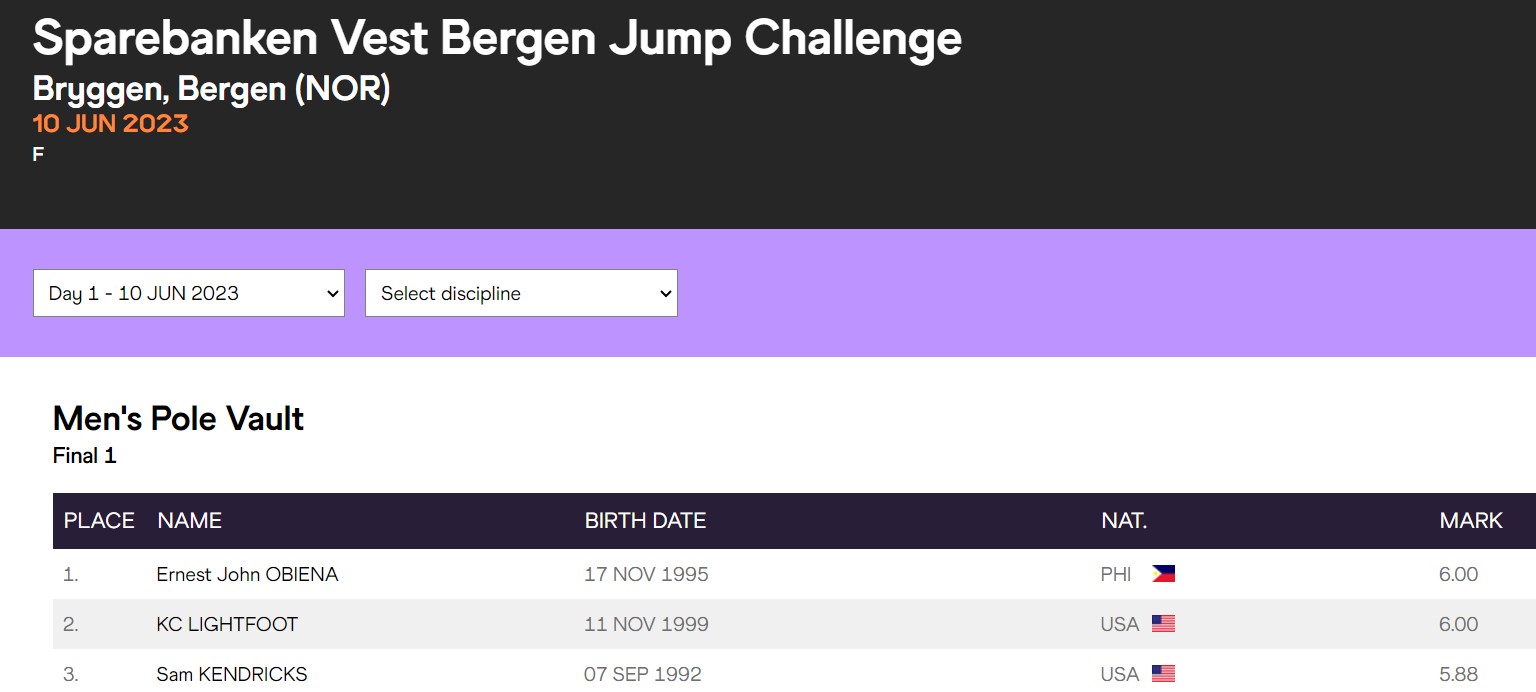Click the USA flag in Sam KENDRICKS row
The width and height of the screenshot is (1536, 692).
click(1163, 674)
